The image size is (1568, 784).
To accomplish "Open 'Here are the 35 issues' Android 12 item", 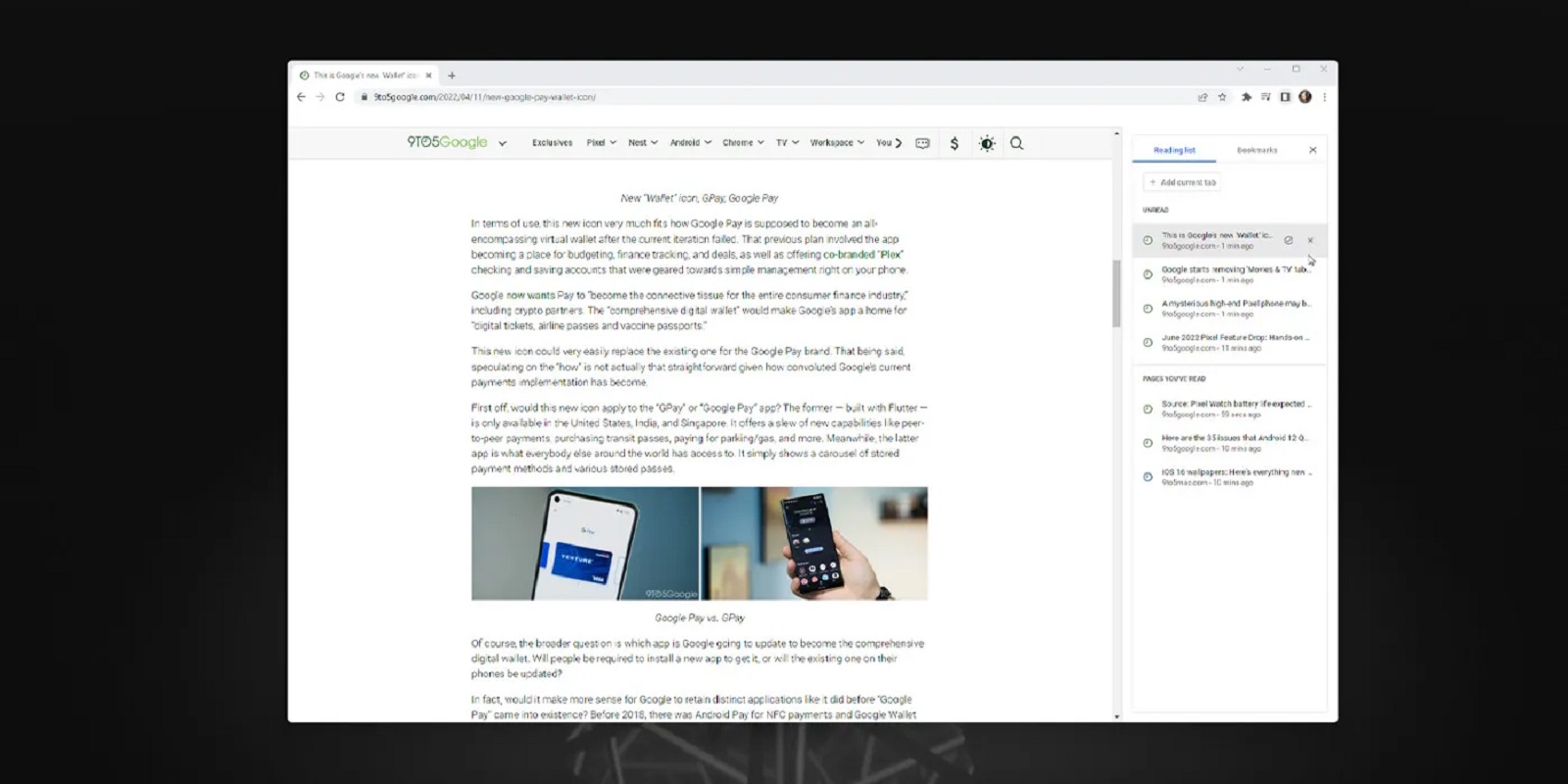I will 1230,443.
